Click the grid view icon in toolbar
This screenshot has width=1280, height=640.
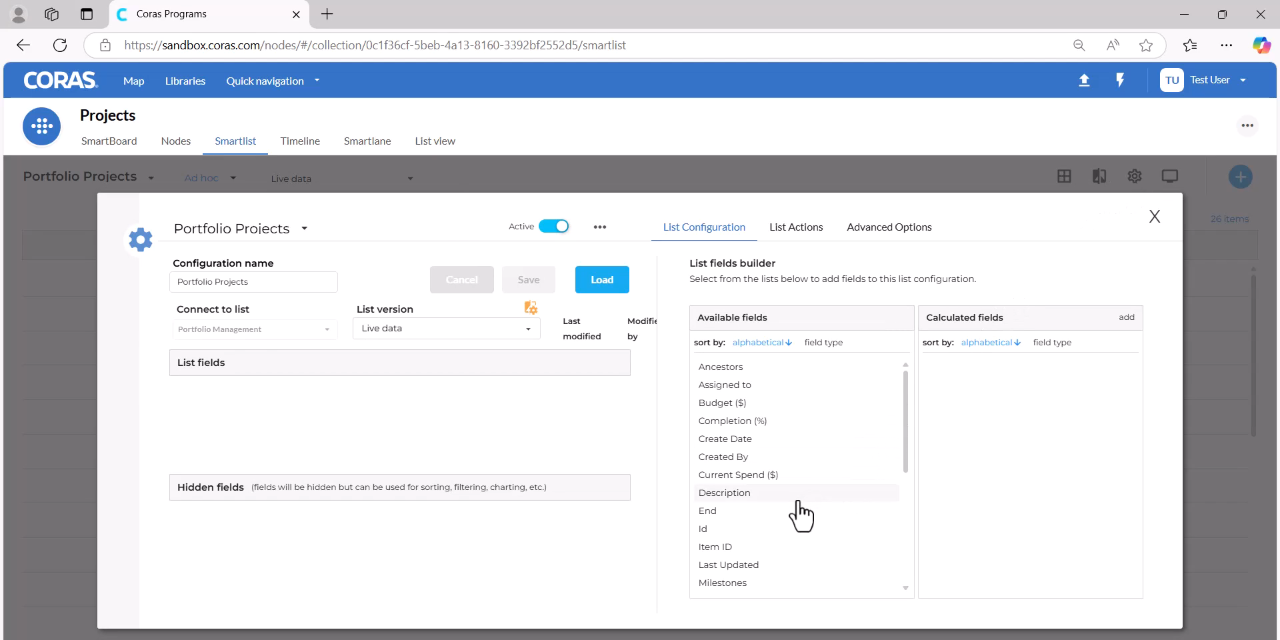coord(1064,176)
